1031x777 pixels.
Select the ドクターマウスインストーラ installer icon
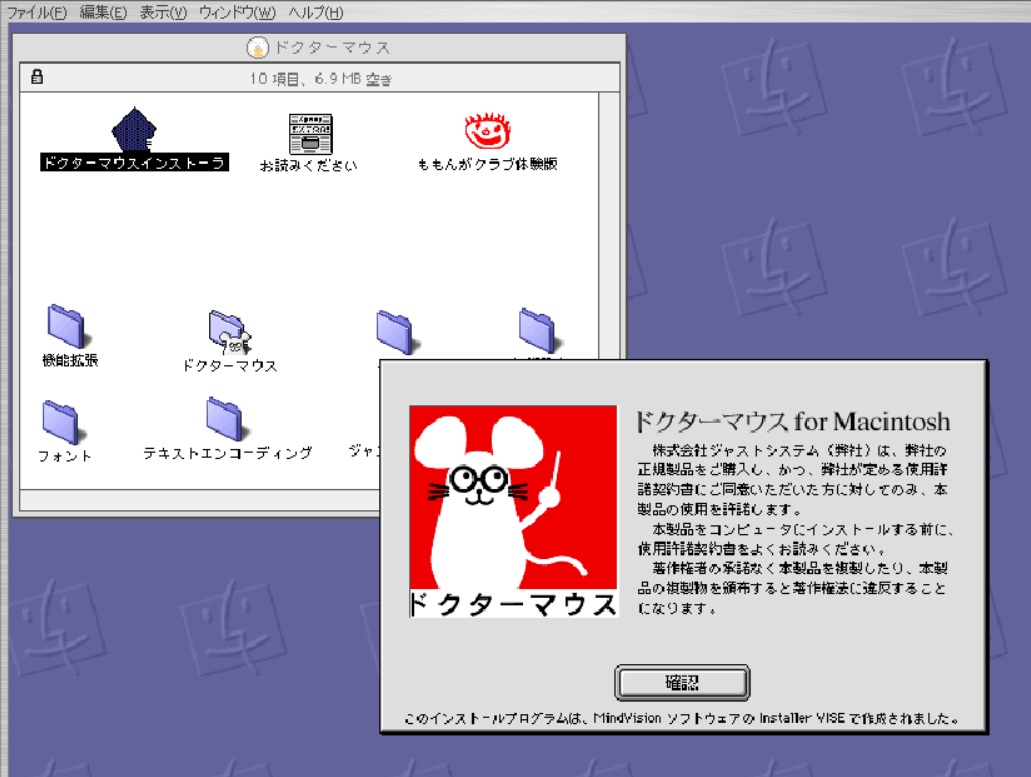134,129
